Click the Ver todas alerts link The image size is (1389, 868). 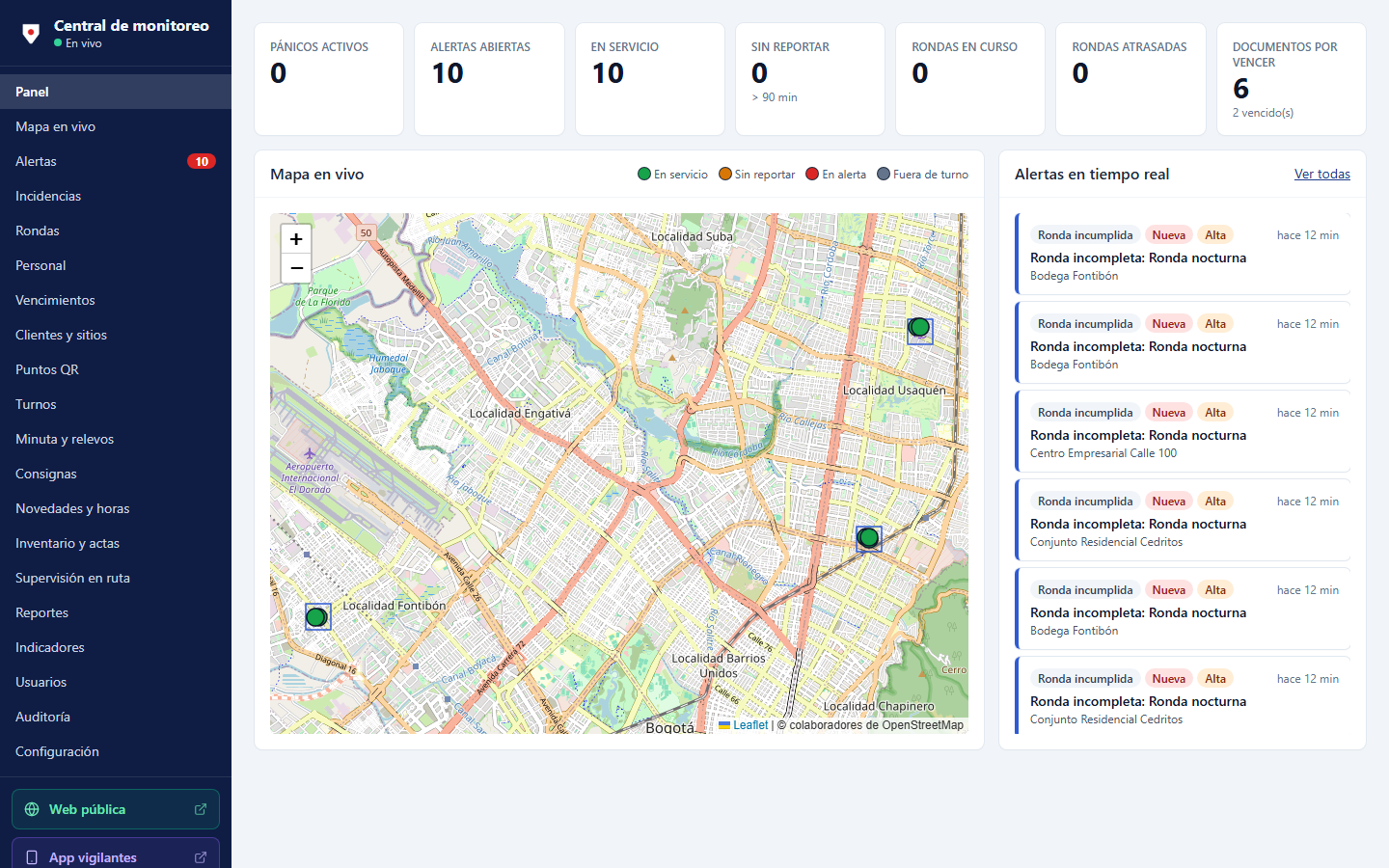point(1321,175)
